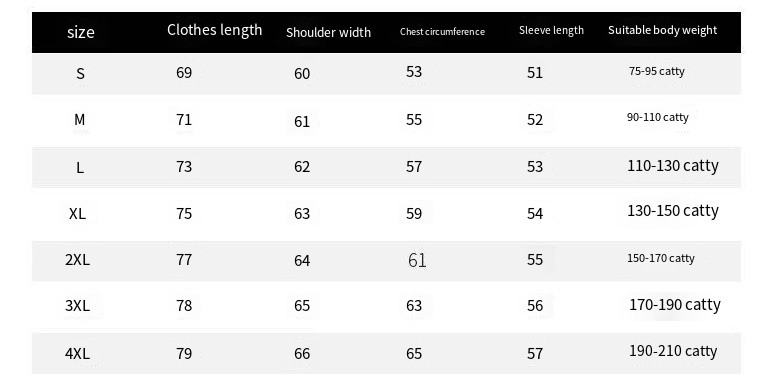This screenshot has height=378, width=784.
Task: Select the 2XL size label
Action: pyautogui.click(x=78, y=260)
